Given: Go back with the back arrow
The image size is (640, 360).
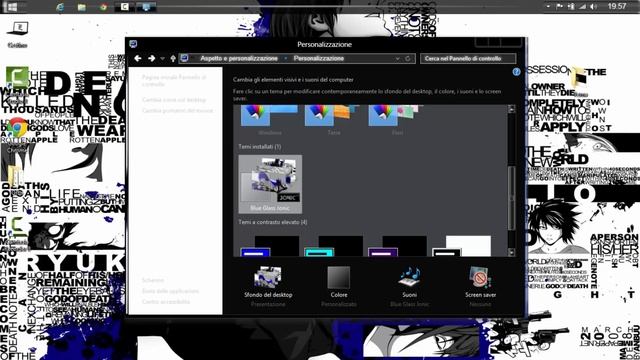Looking at the screenshot, I should point(138,58).
